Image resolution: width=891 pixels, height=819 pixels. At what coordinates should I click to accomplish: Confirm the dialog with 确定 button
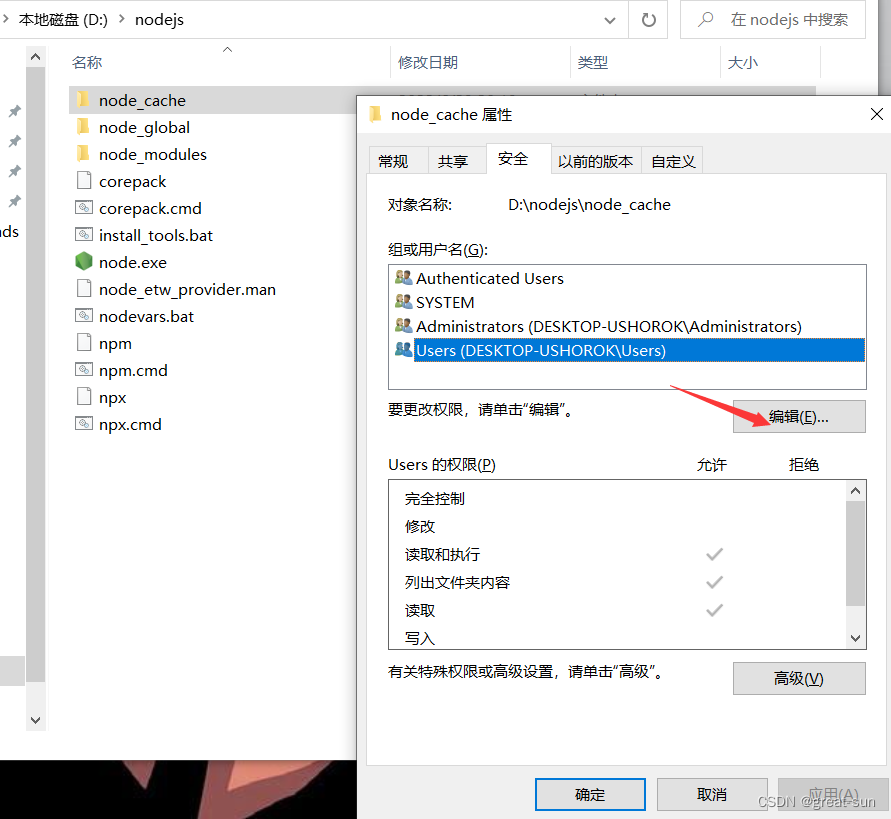click(x=589, y=794)
